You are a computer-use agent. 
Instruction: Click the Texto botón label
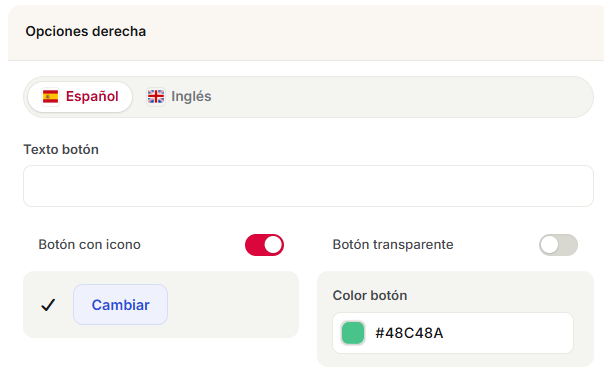61,150
